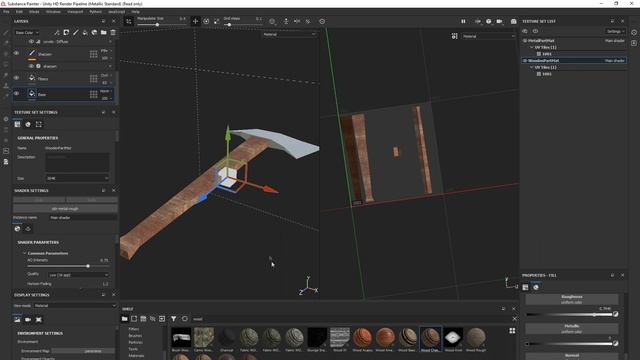The width and height of the screenshot is (640, 360).
Task: Toggle WoodenPartMat texture set visibility
Action: pyautogui.click(x=525, y=61)
